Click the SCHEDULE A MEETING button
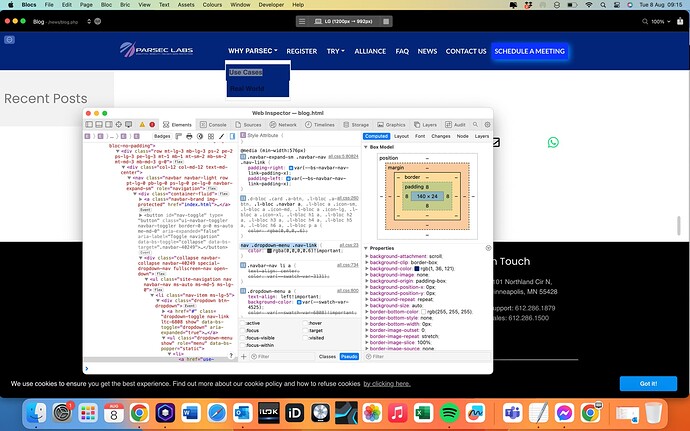The image size is (690, 431). tap(529, 51)
